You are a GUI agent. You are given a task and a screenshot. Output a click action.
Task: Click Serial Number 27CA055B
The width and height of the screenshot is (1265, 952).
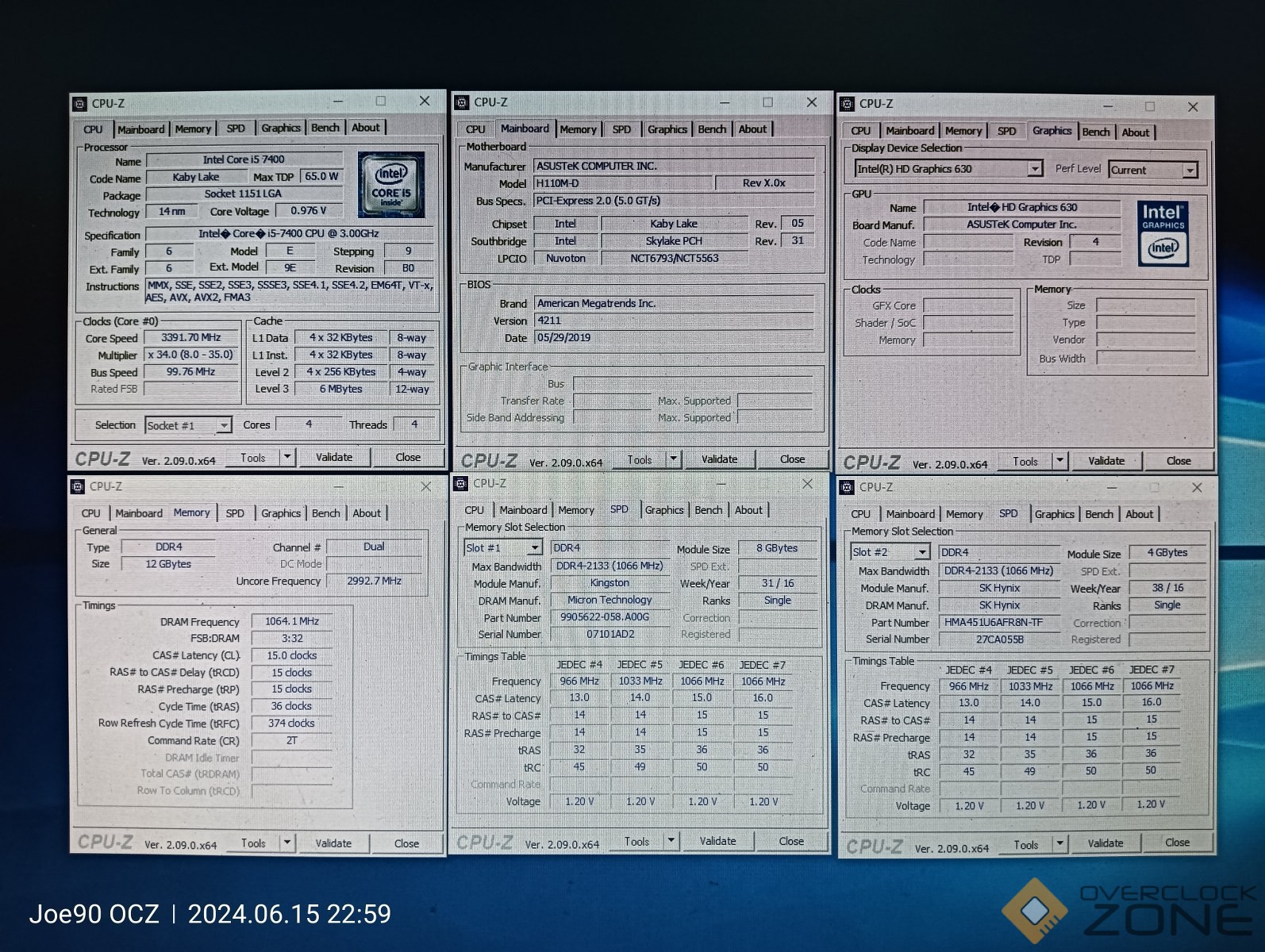999,639
